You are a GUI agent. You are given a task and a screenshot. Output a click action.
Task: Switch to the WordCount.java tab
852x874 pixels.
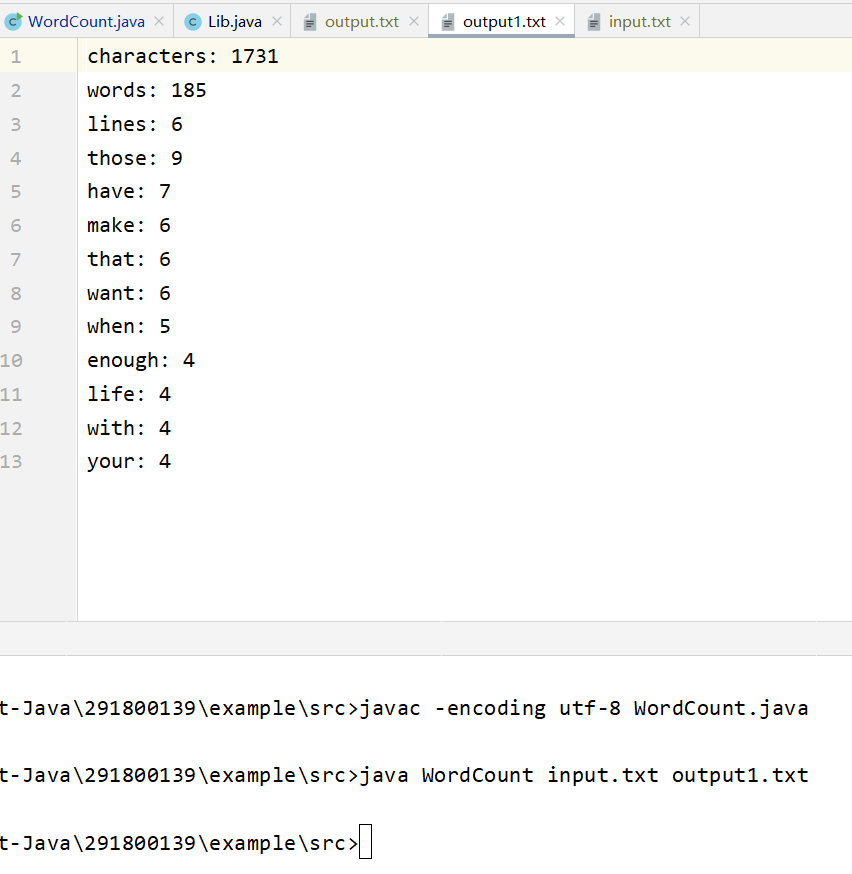coord(86,21)
